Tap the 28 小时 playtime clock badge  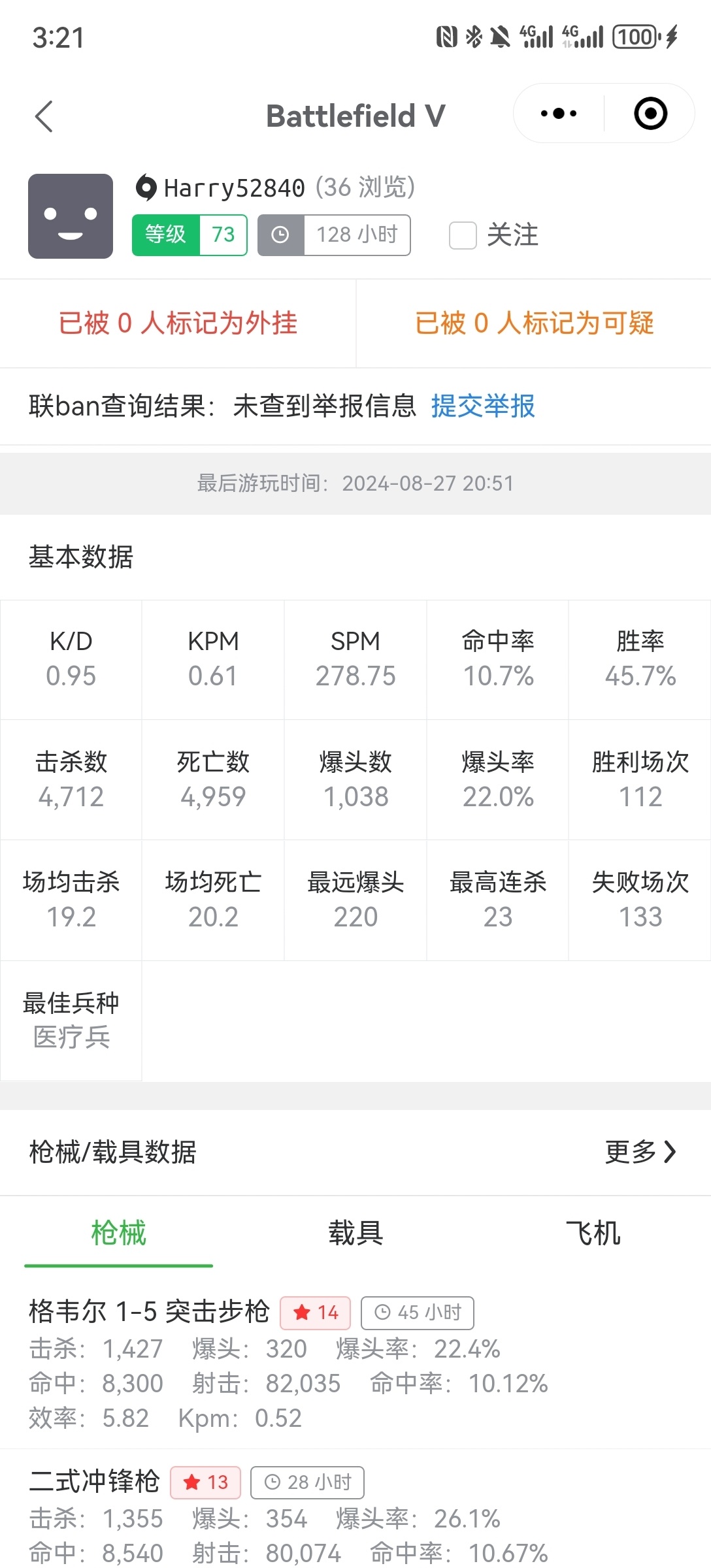307,1482
